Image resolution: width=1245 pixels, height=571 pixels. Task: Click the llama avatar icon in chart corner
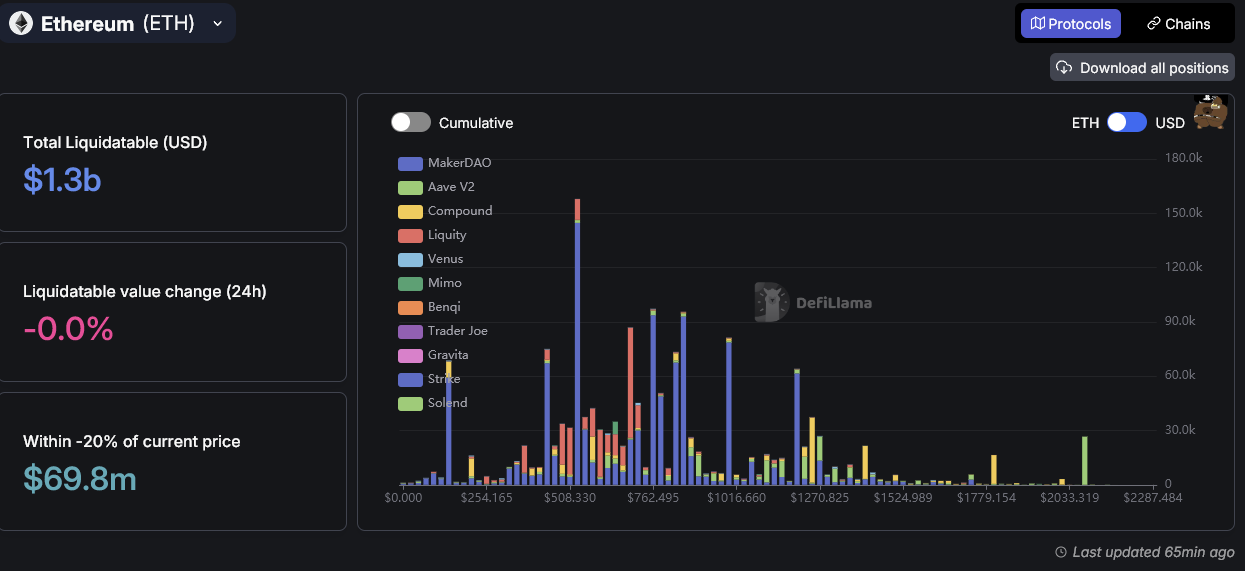tap(1211, 112)
